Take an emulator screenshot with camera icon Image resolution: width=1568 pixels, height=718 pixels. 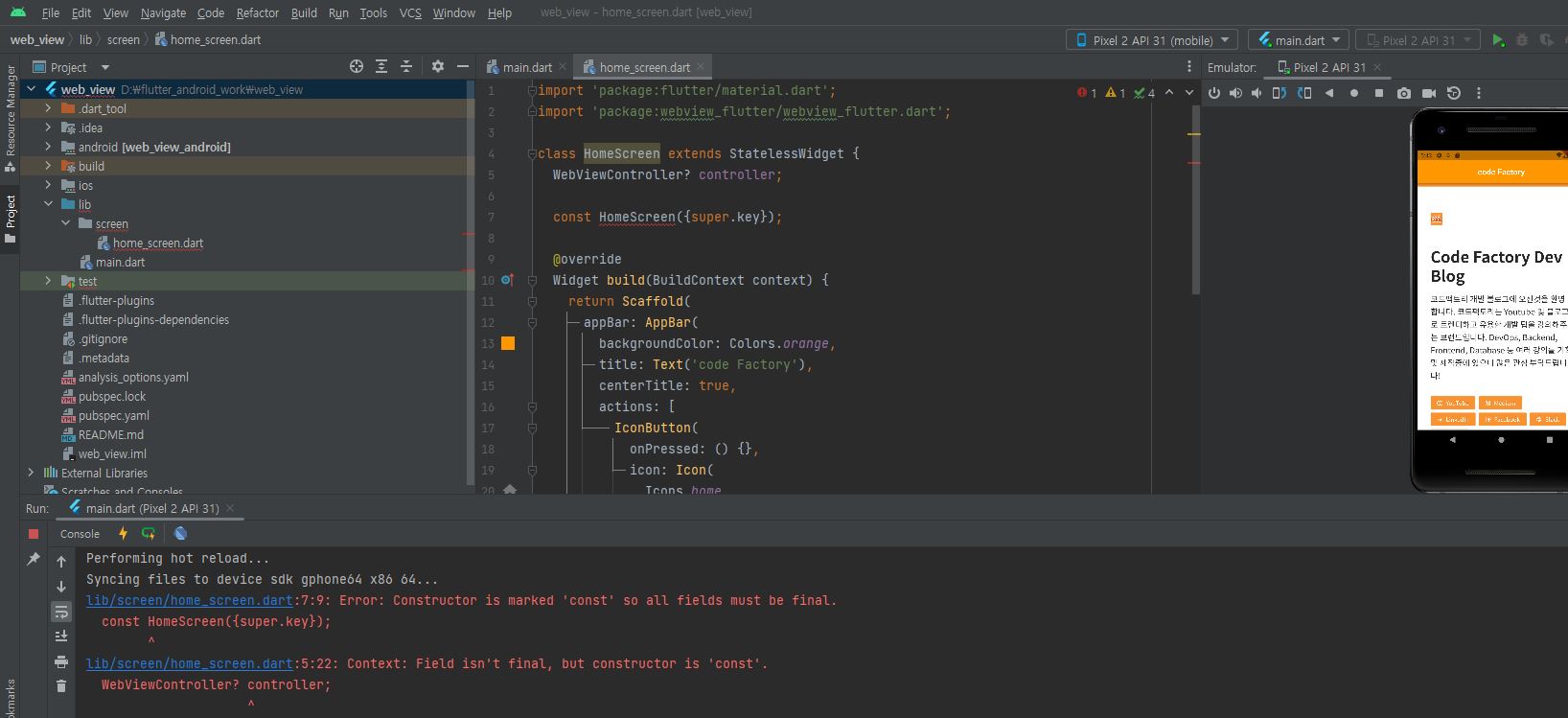coord(1404,93)
